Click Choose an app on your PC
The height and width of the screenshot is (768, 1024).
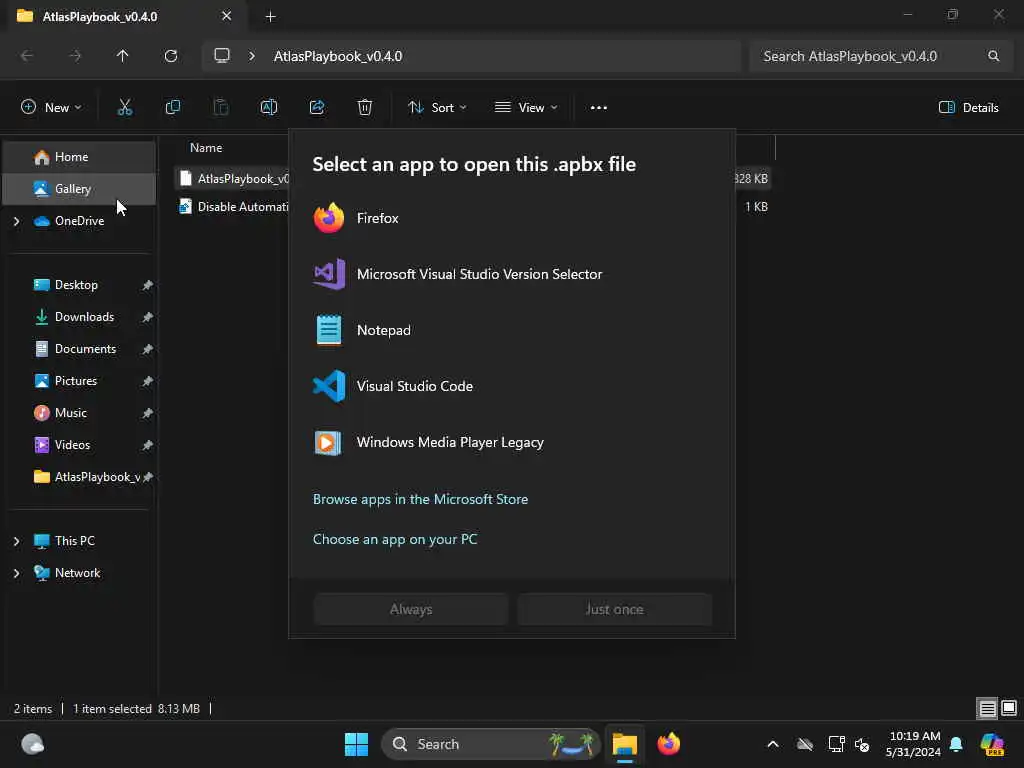pos(395,539)
